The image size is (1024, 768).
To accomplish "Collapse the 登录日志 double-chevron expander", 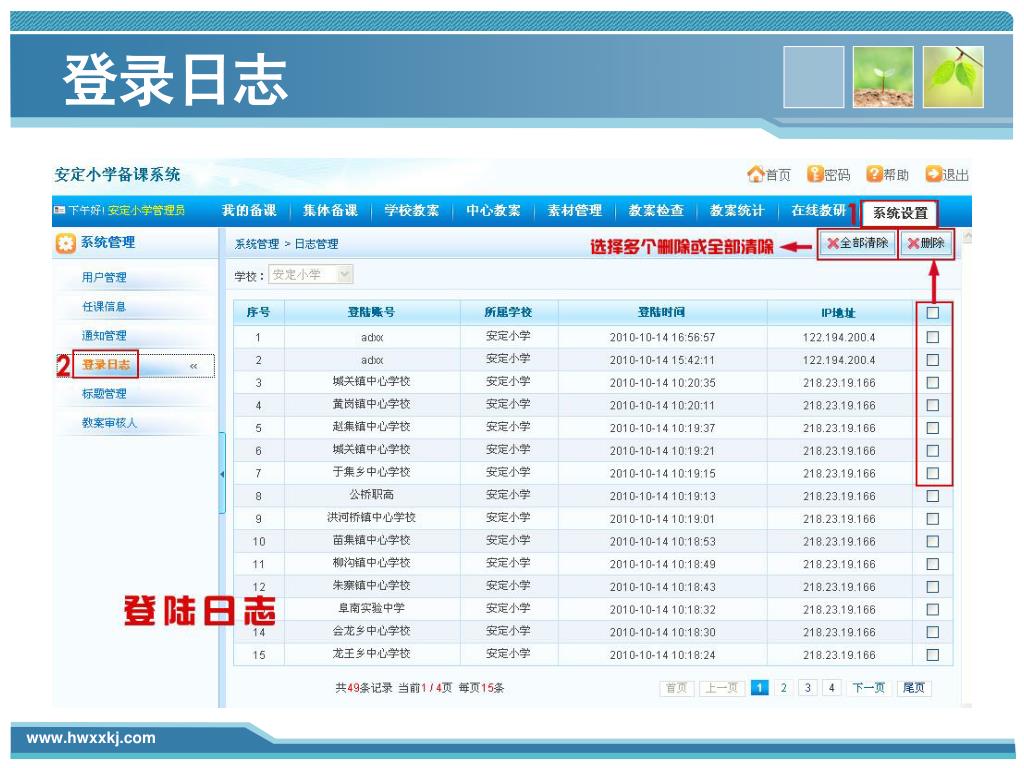I will click(x=194, y=366).
